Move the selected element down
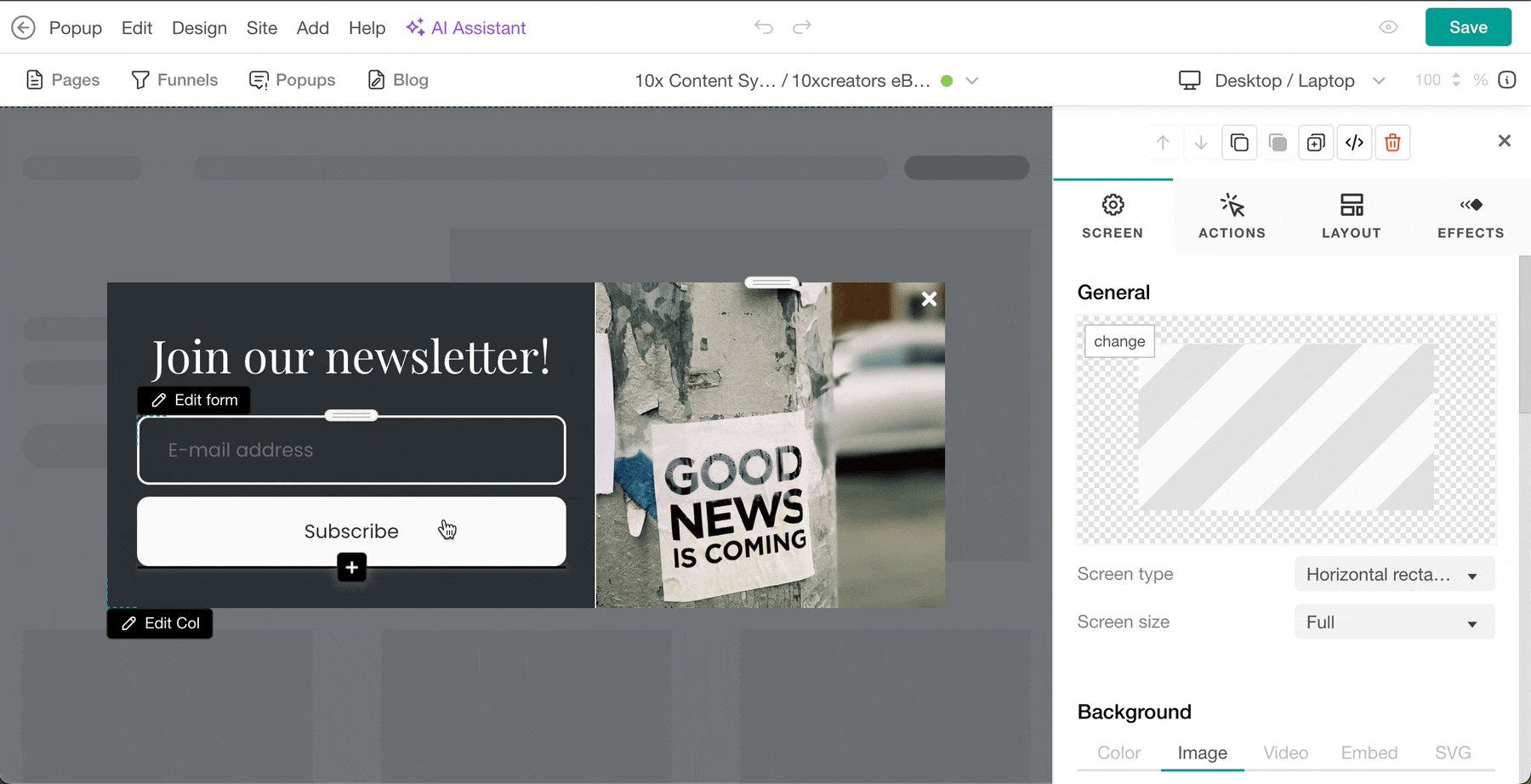This screenshot has height=784, width=1531. click(1200, 142)
